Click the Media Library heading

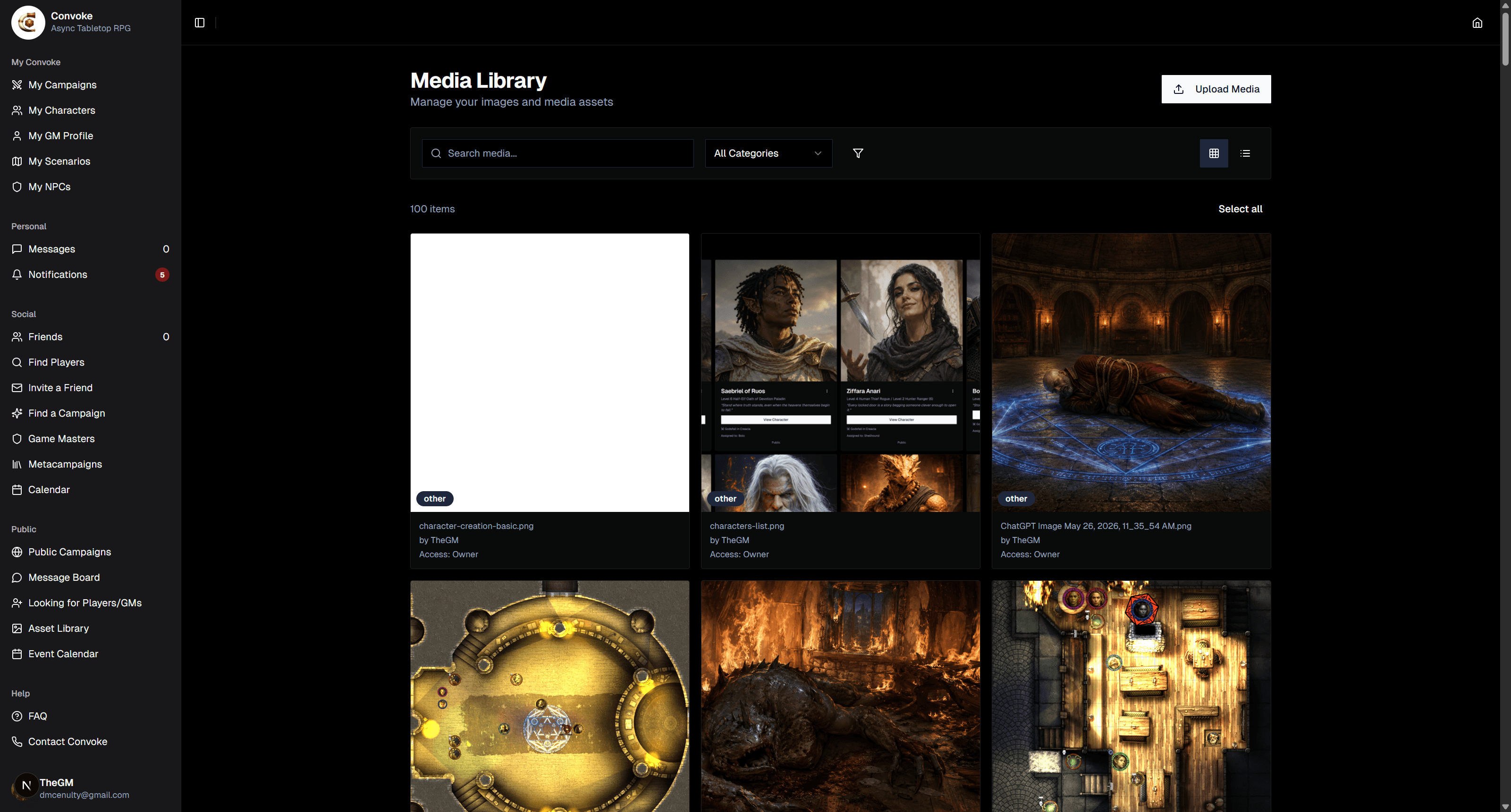click(478, 80)
